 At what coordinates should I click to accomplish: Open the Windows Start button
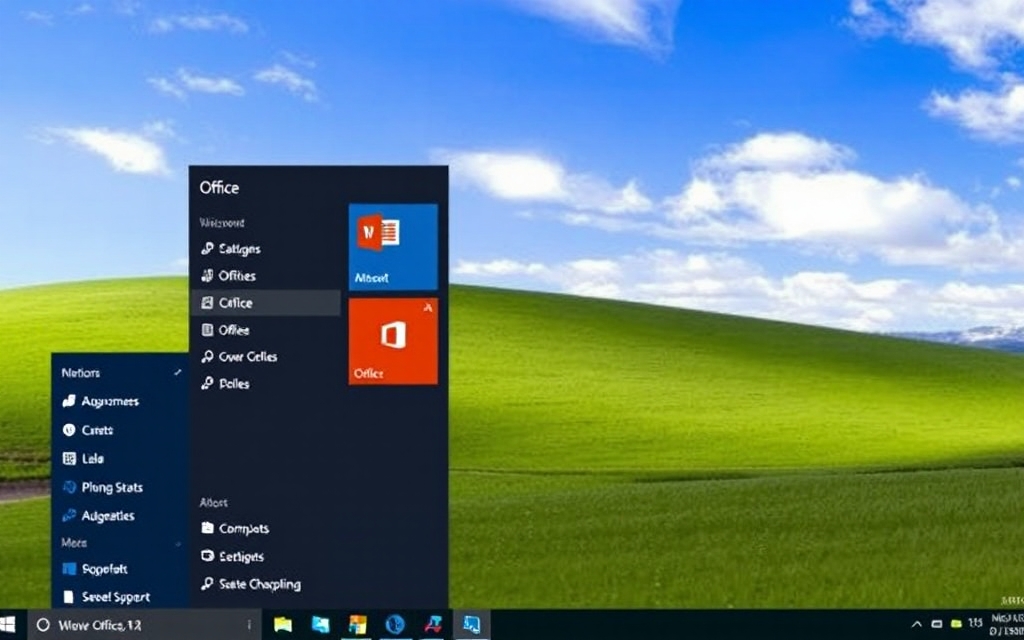[x=8, y=625]
